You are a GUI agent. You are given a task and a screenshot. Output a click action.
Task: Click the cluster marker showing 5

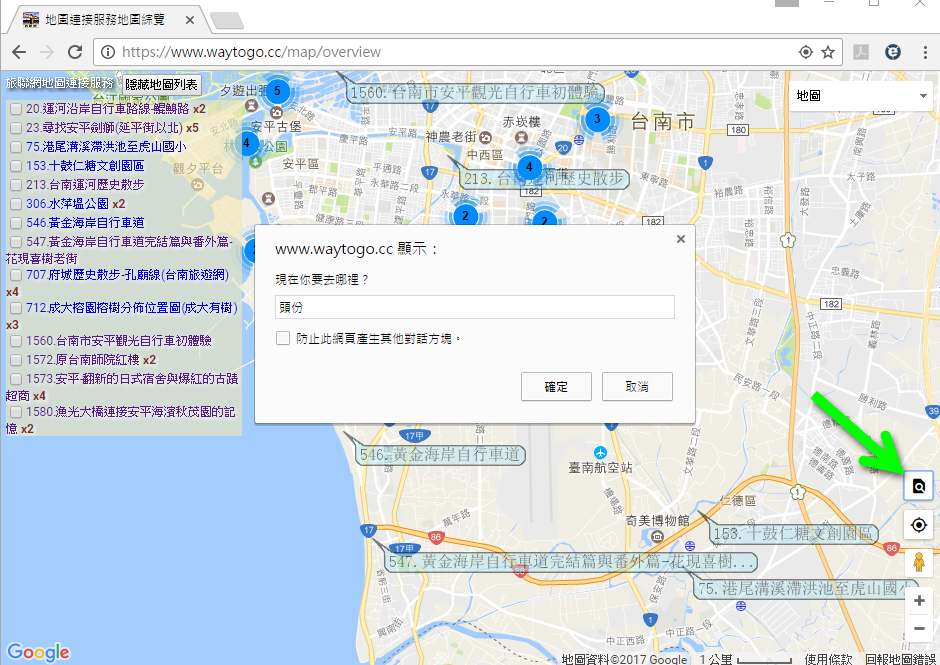pos(277,91)
